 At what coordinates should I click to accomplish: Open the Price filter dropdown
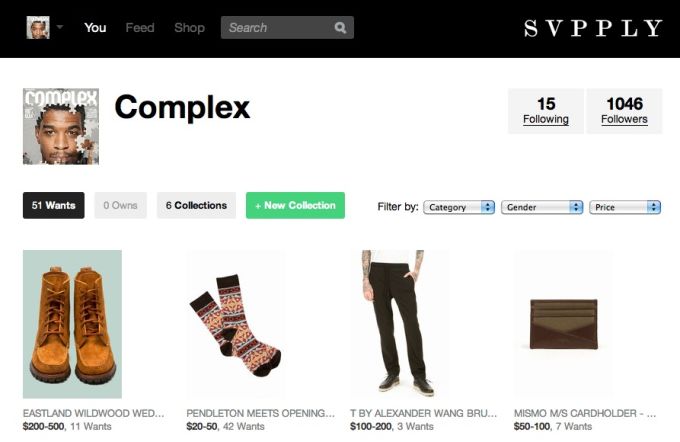(x=625, y=207)
